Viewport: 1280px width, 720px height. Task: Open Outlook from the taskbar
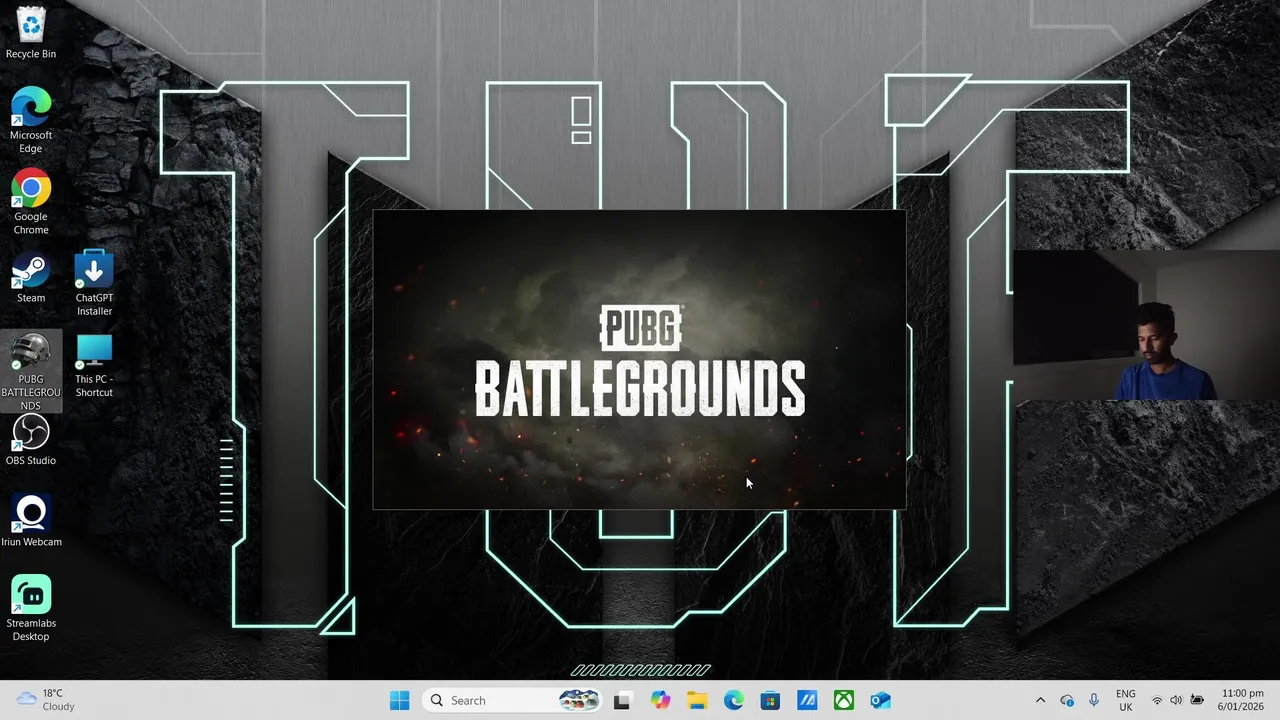[x=880, y=700]
